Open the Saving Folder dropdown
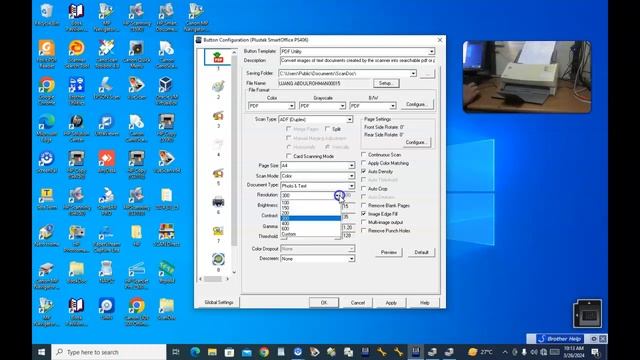This screenshot has width=640, height=360. 413,73
